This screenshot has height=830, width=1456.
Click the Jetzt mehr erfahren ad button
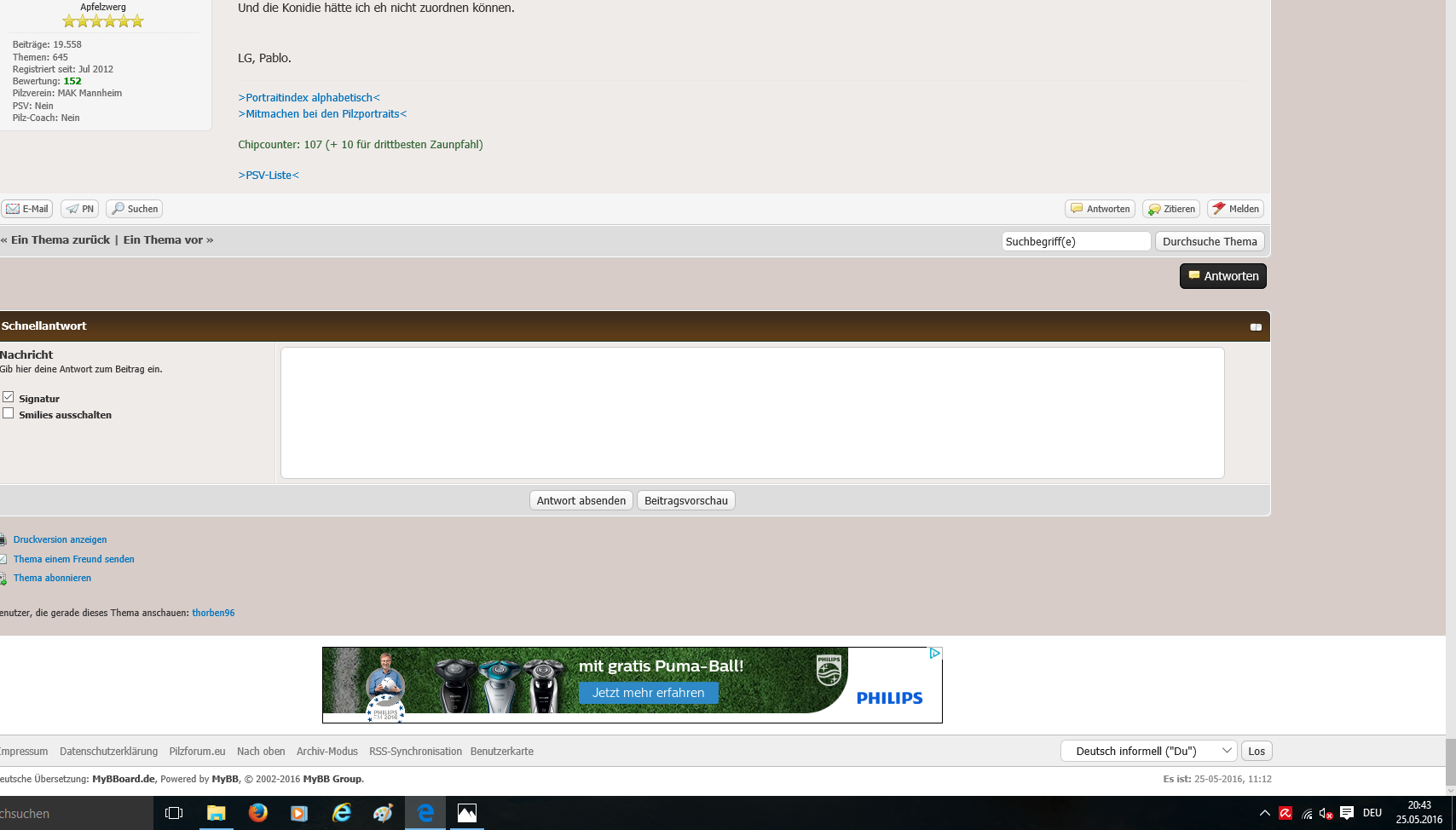648,693
